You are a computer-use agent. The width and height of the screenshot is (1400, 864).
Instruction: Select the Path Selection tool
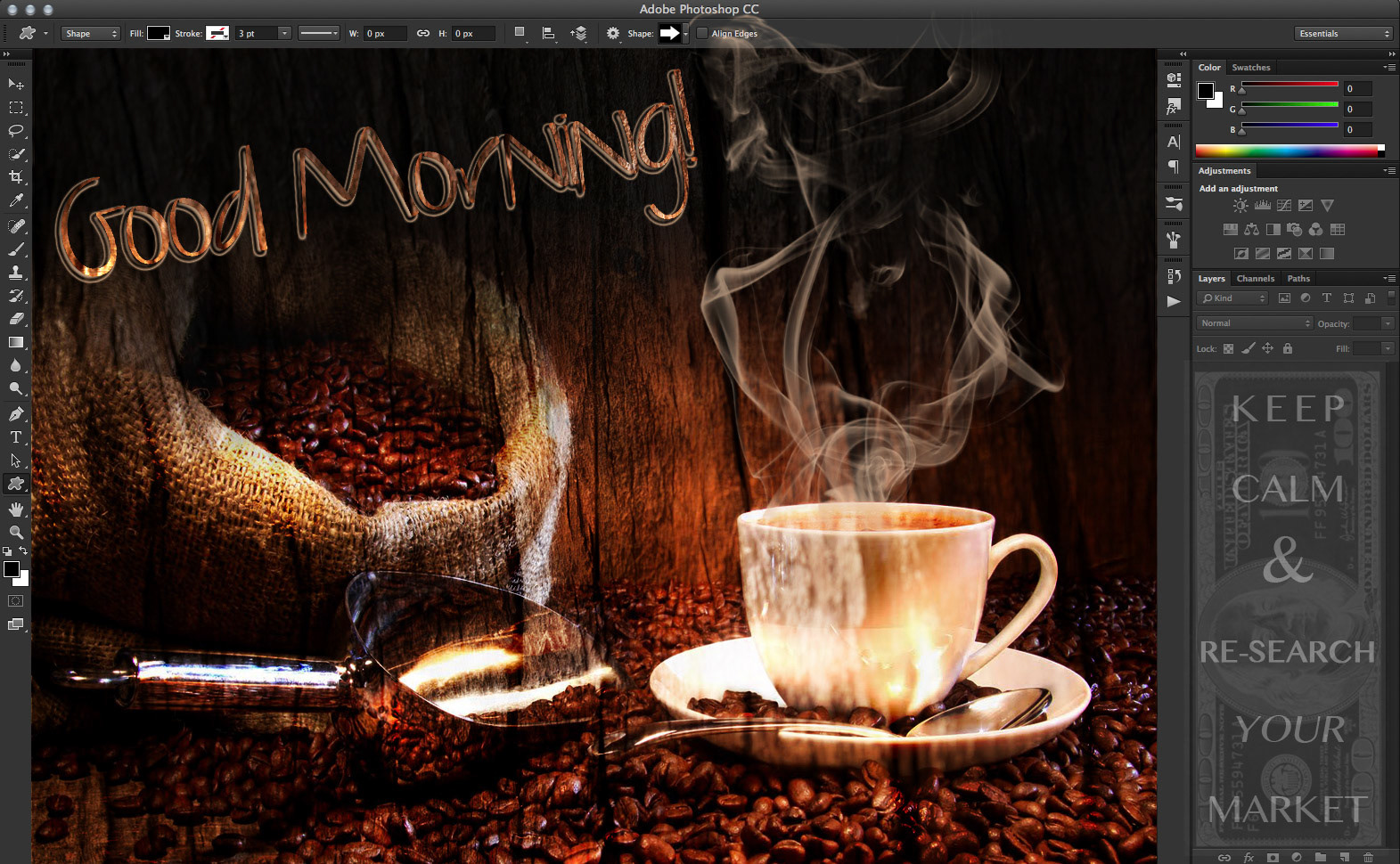tap(16, 461)
